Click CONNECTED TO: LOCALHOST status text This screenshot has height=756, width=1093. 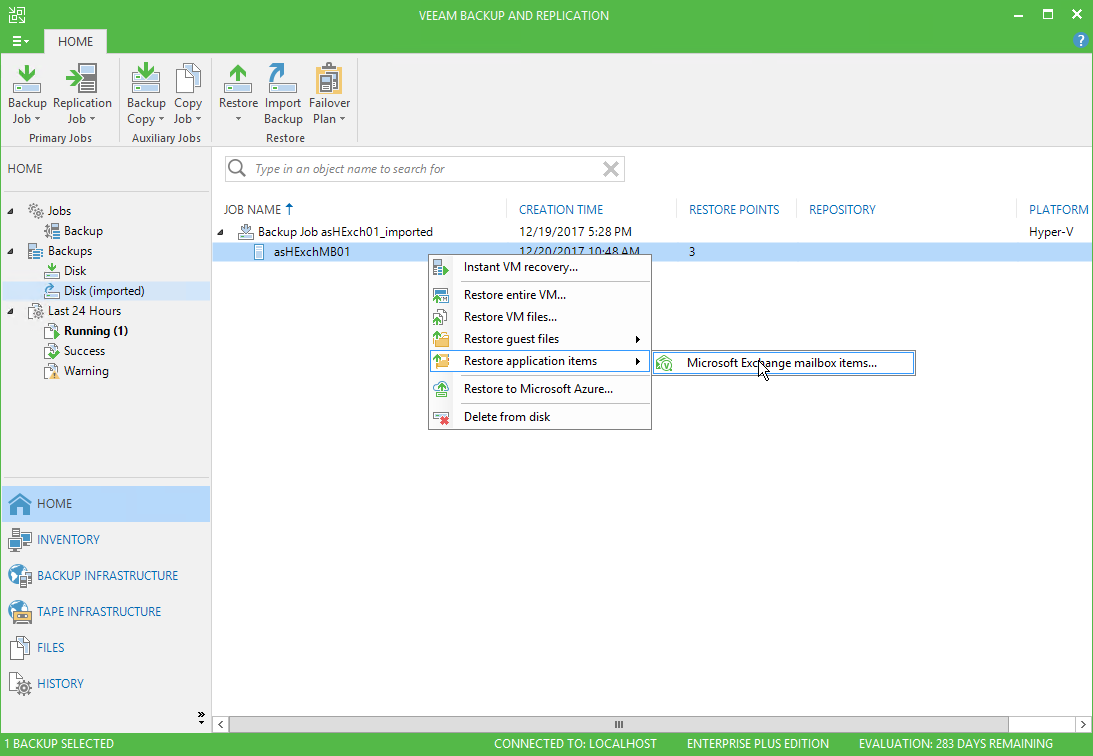tap(575, 743)
